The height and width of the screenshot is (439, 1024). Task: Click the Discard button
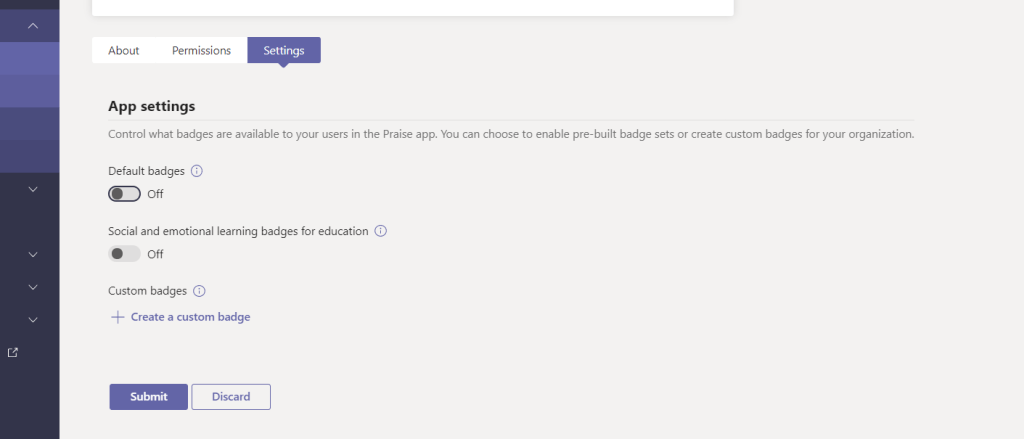[x=231, y=397]
